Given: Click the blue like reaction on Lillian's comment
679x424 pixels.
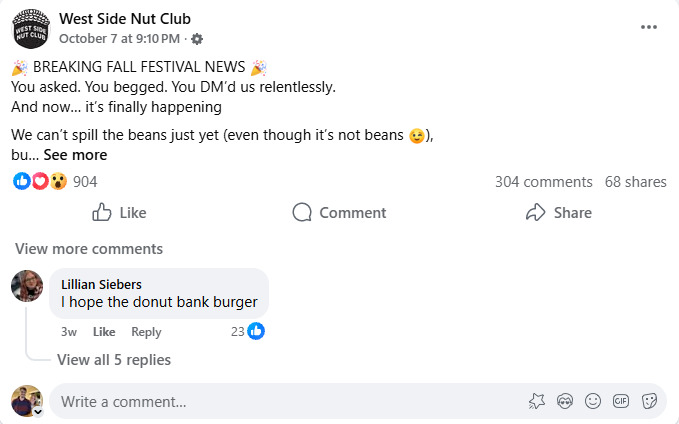Looking at the screenshot, I should click(256, 331).
